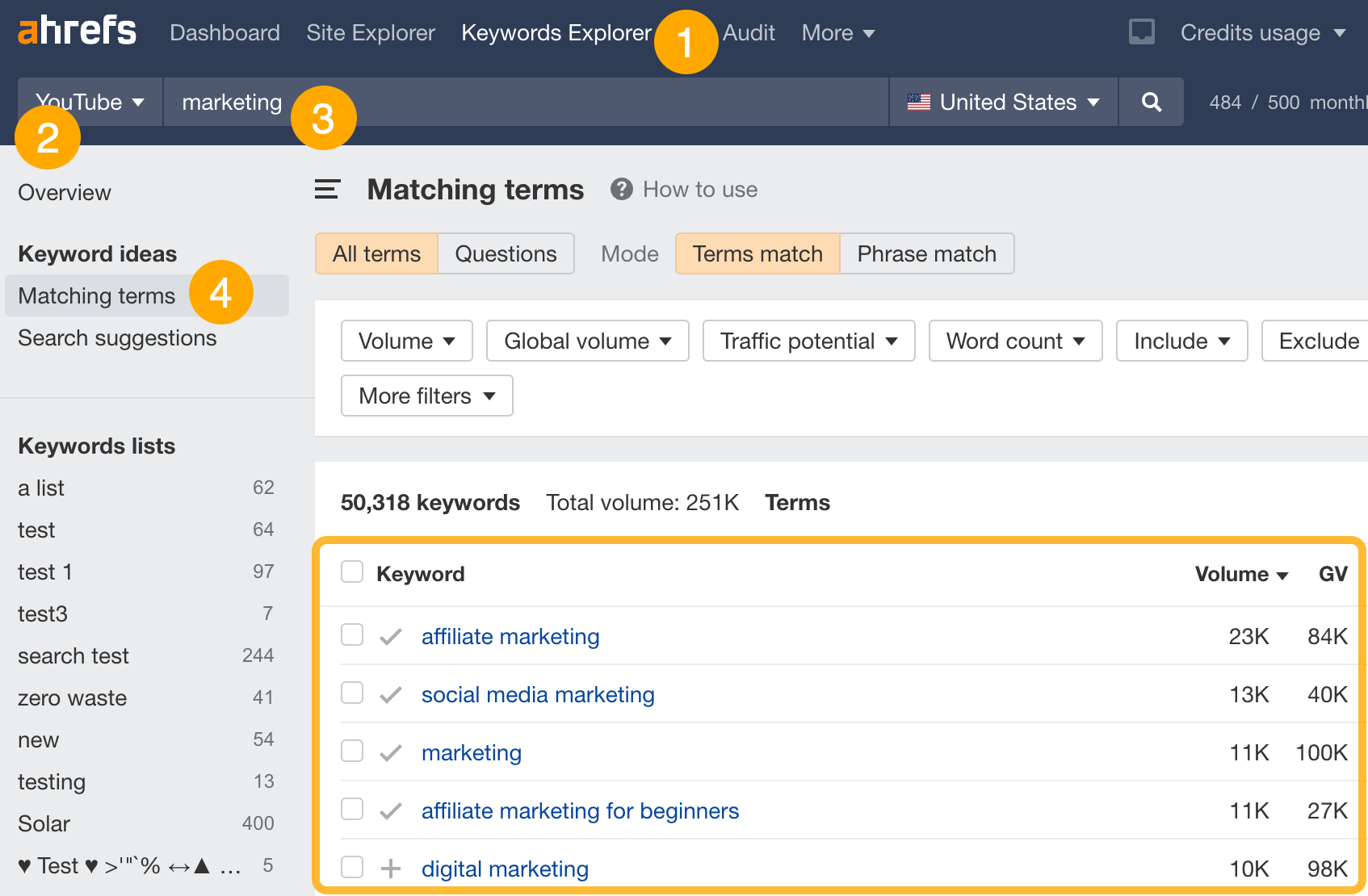Click the hamburger icon beside Matching terms heading

[326, 189]
